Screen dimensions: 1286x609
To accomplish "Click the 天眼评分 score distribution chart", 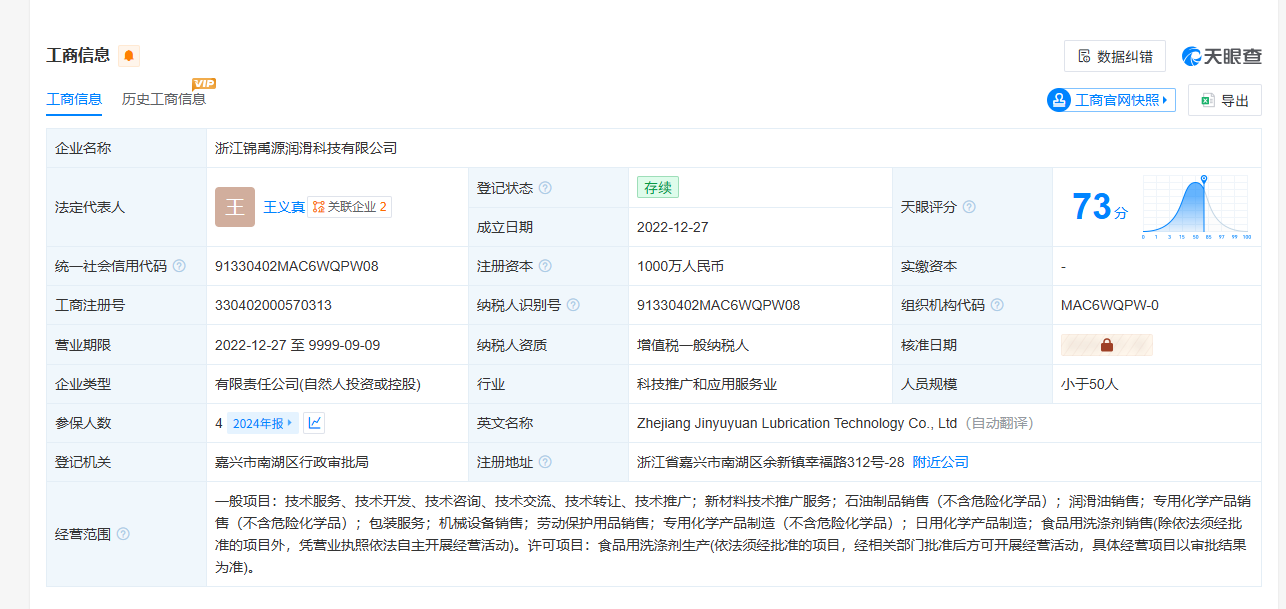I will pyautogui.click(x=1196, y=207).
